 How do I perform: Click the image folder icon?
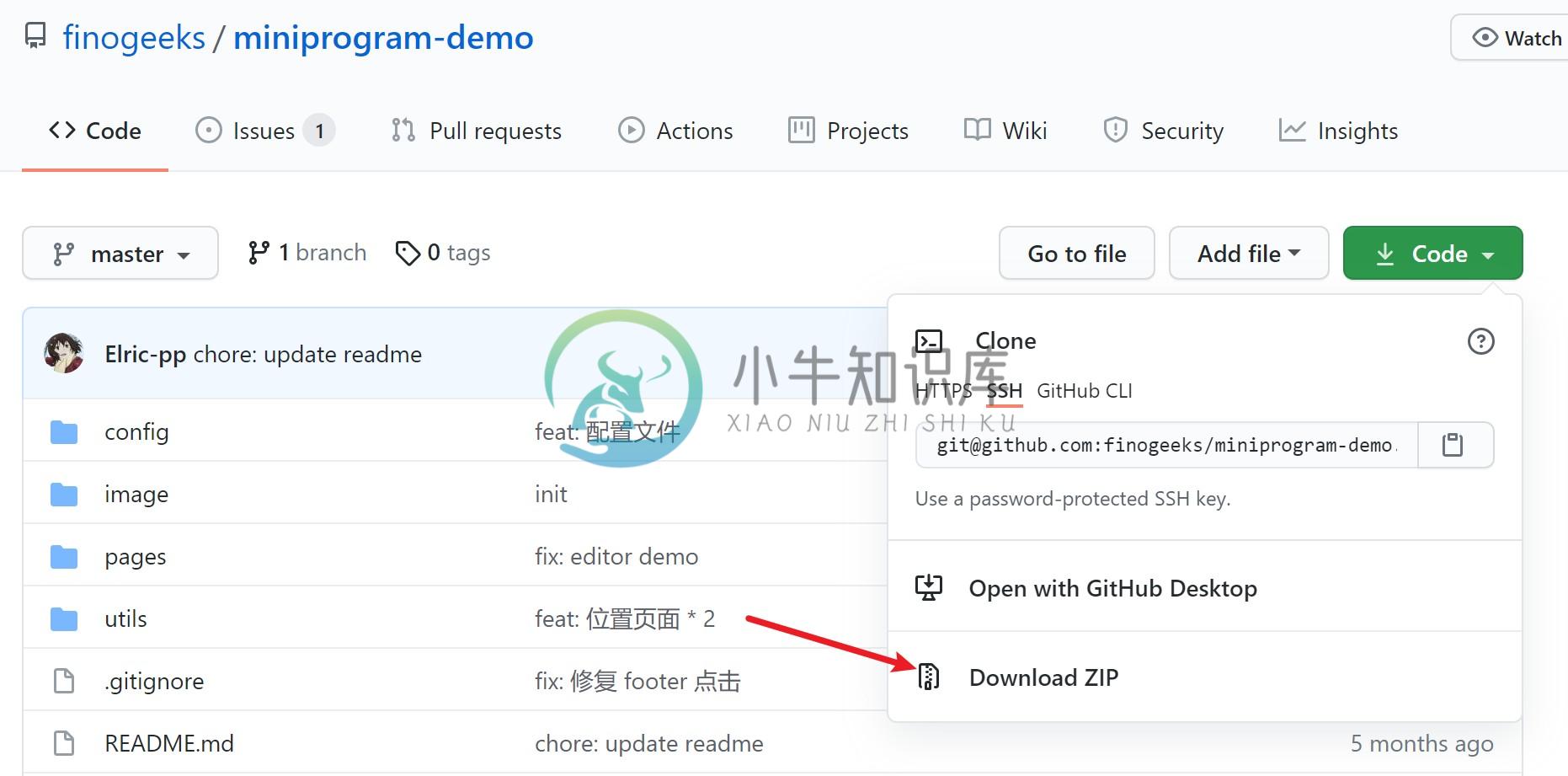64,495
